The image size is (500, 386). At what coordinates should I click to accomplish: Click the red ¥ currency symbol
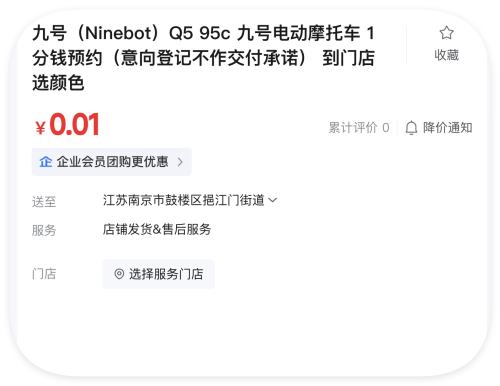click(x=40, y=128)
